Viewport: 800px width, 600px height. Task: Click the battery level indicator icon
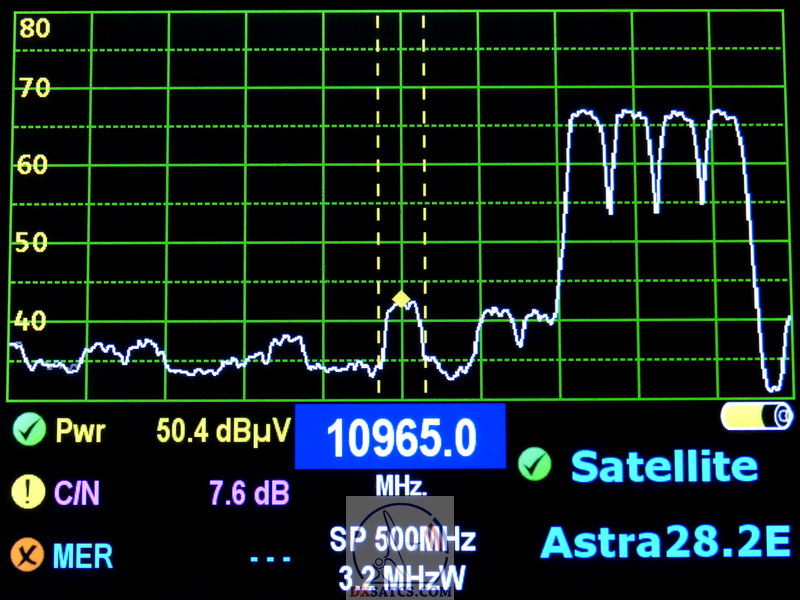click(756, 415)
